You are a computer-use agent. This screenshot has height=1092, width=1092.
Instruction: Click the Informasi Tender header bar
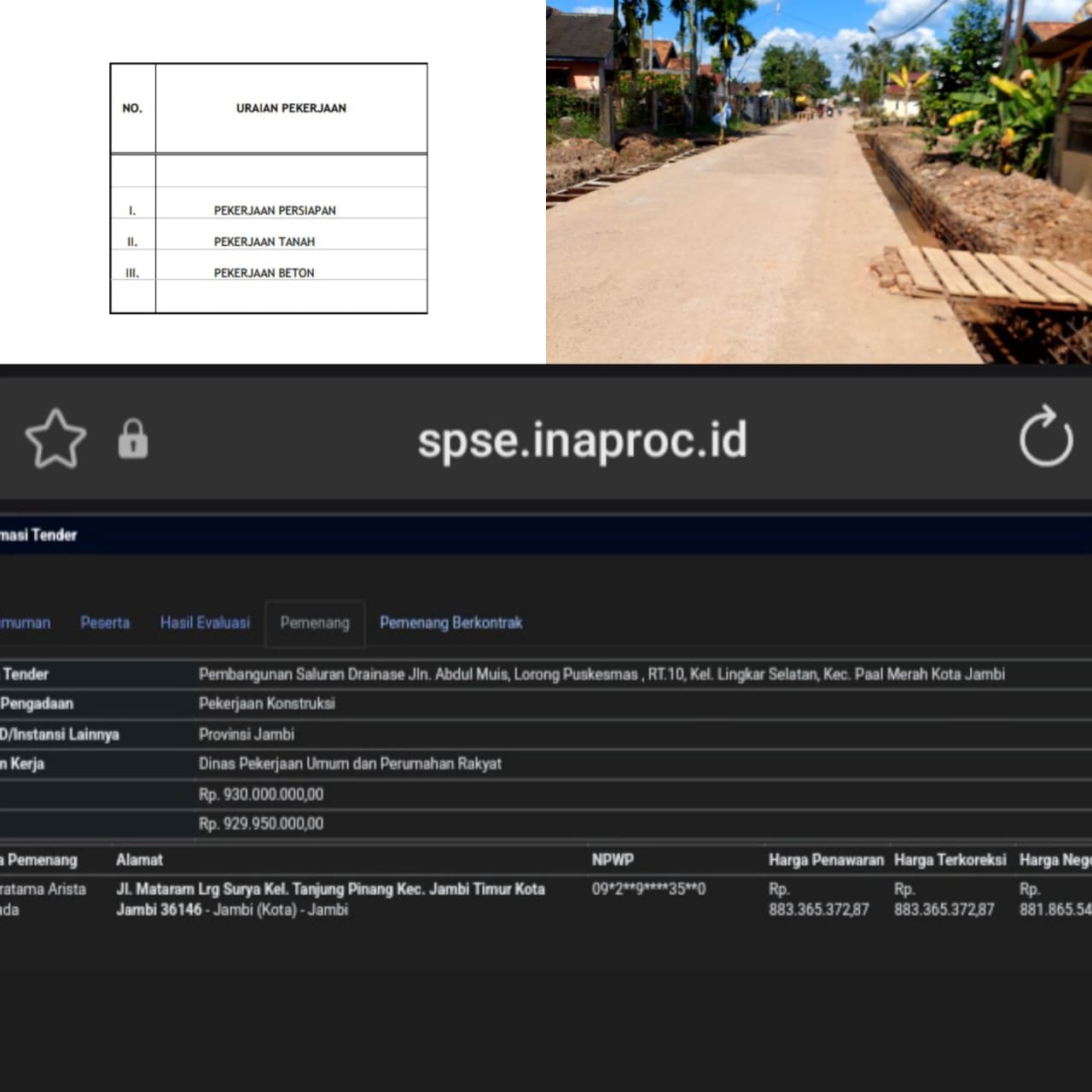[546, 535]
